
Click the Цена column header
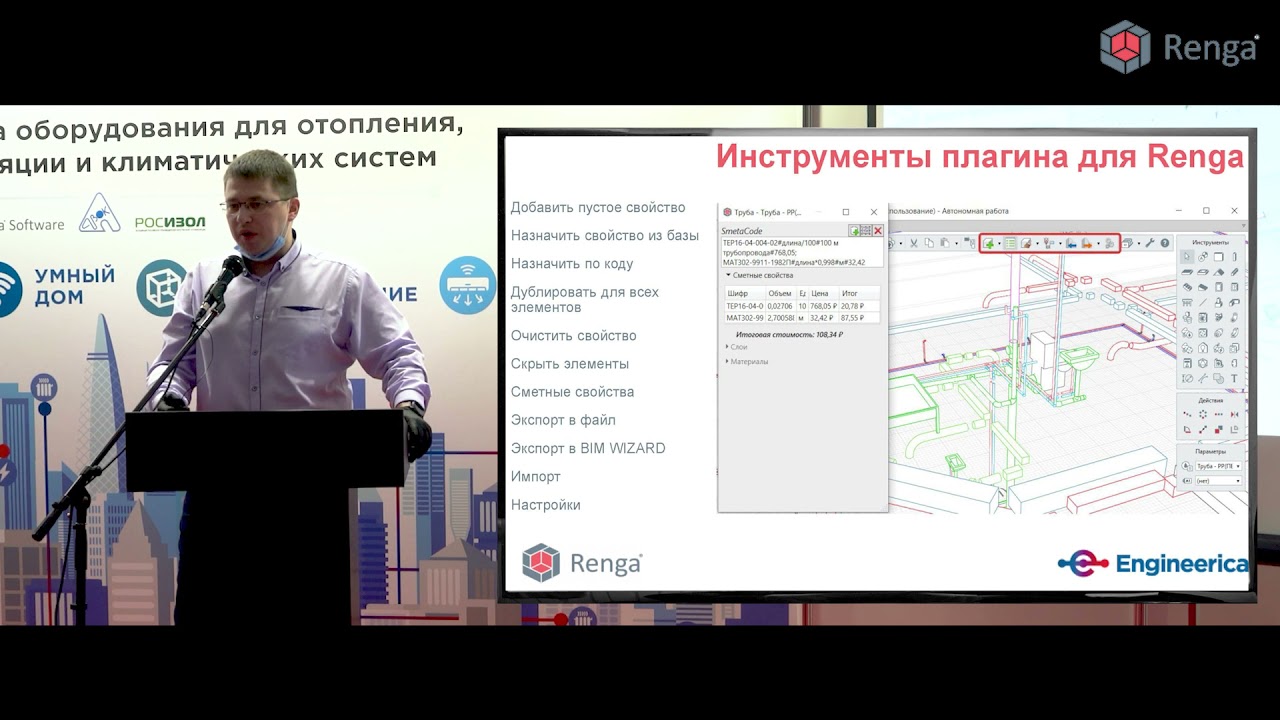pos(824,293)
